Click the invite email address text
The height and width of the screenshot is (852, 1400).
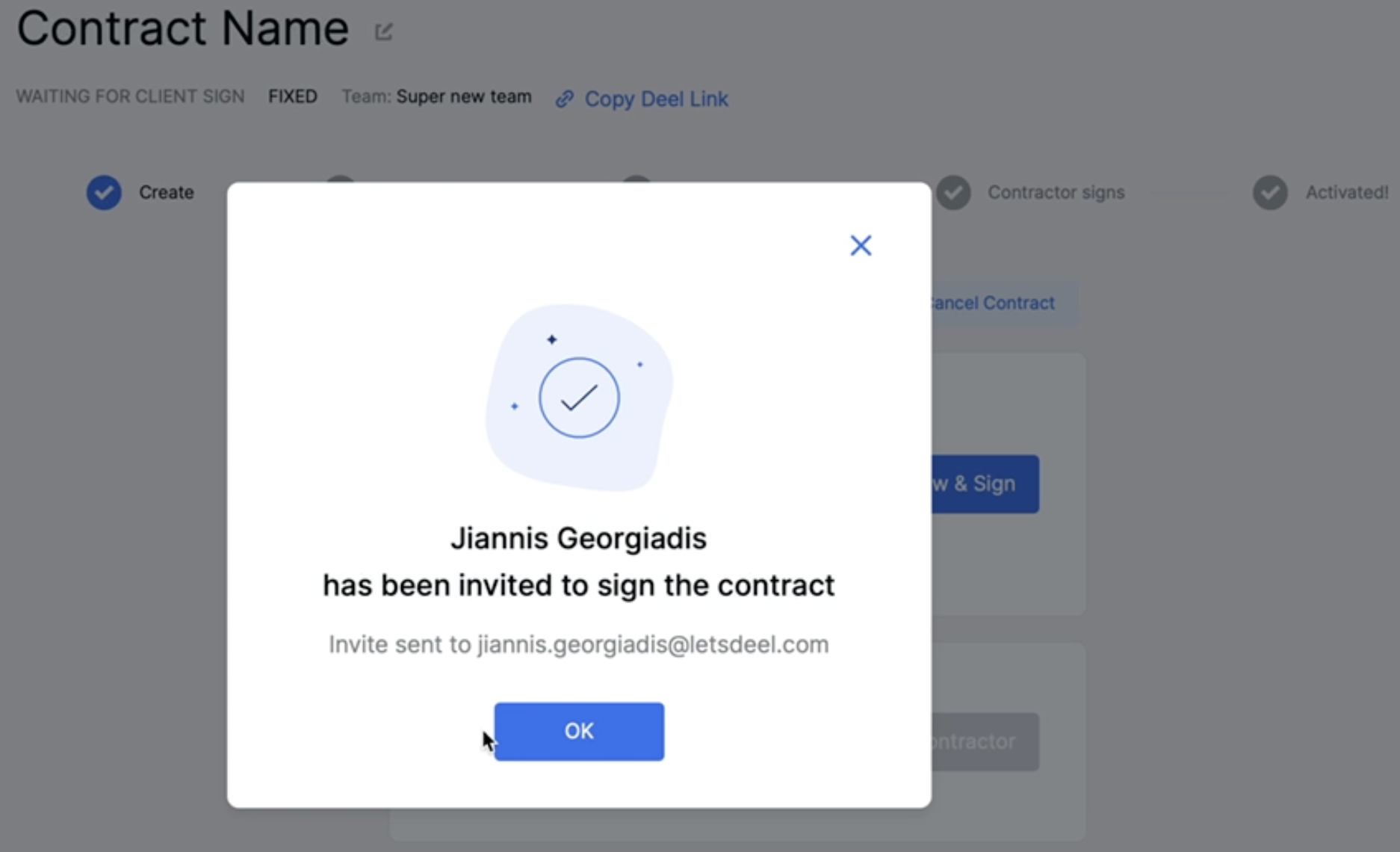pyautogui.click(x=653, y=644)
